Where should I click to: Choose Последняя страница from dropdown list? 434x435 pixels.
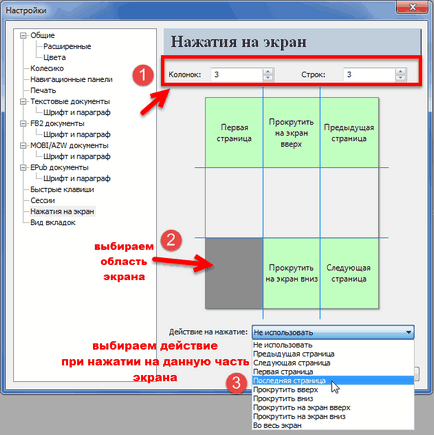(x=333, y=381)
